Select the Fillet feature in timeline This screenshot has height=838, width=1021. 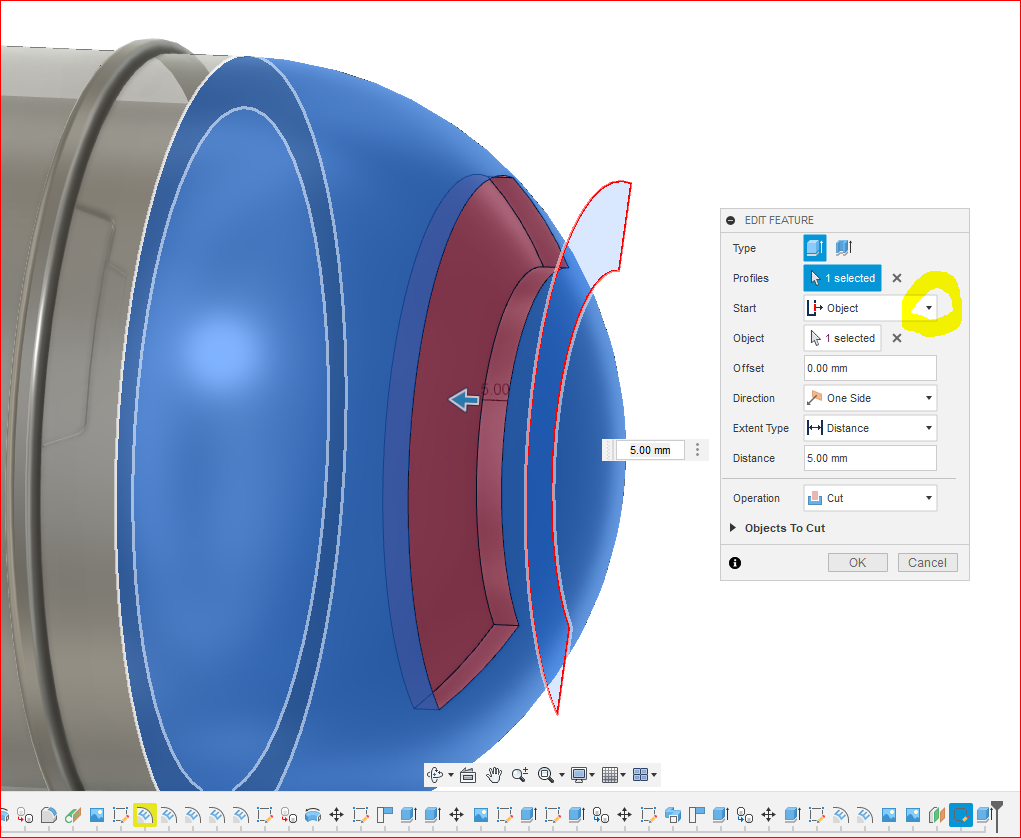tap(48, 815)
